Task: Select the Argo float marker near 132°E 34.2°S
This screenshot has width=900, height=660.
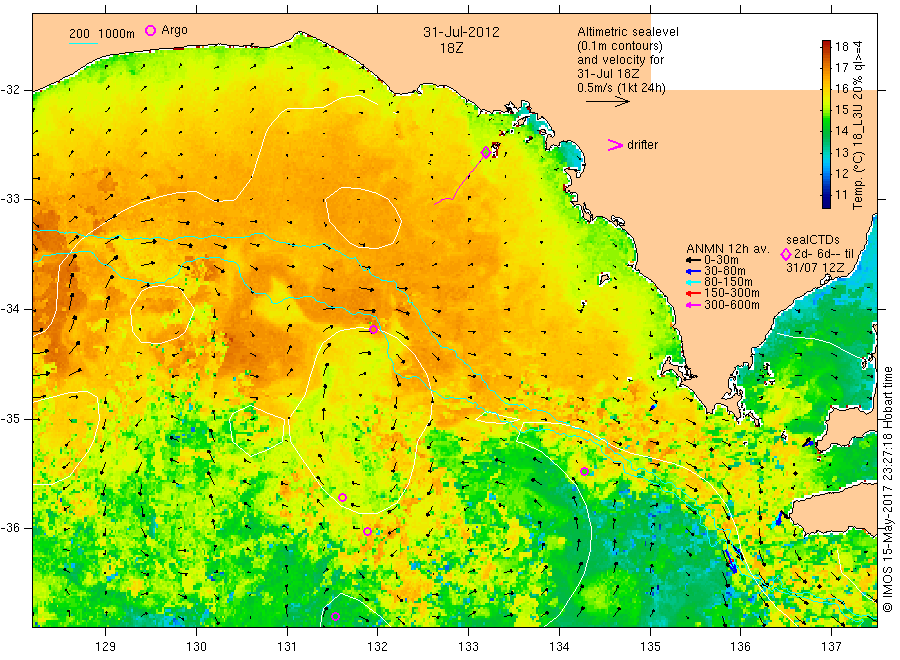Action: [374, 329]
